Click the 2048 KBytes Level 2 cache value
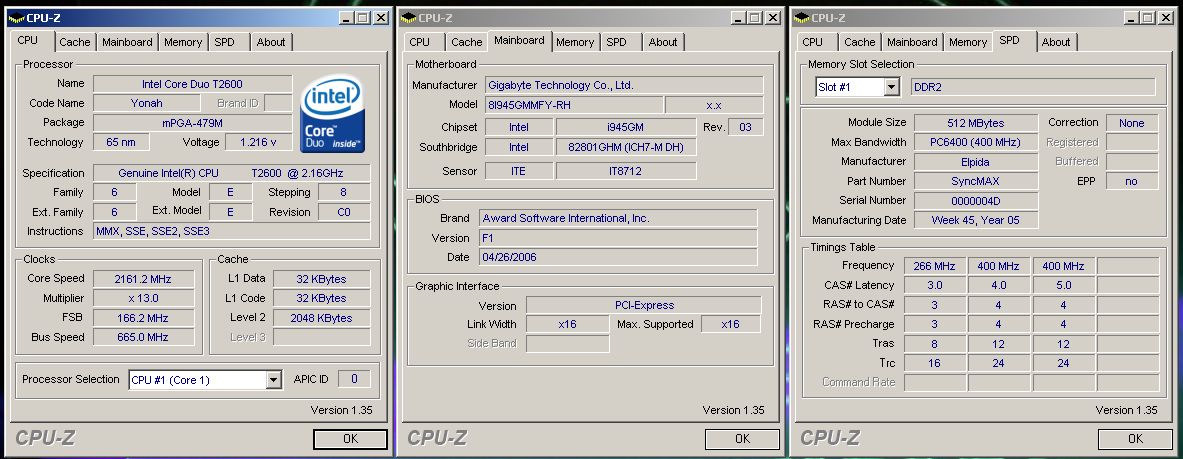The image size is (1183, 459). (321, 318)
